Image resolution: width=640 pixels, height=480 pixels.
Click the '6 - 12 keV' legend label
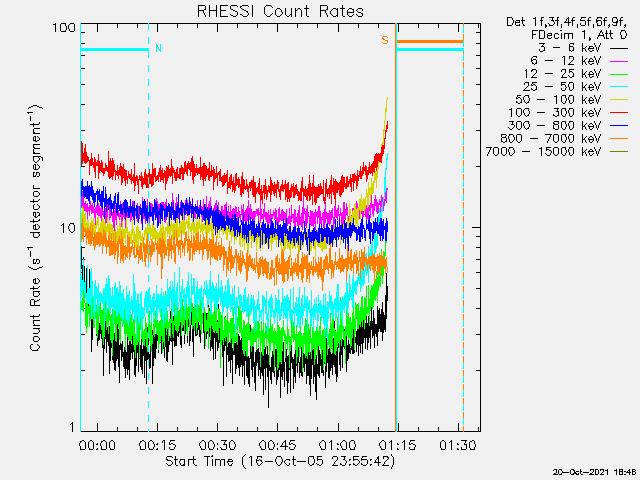[x=566, y=61]
